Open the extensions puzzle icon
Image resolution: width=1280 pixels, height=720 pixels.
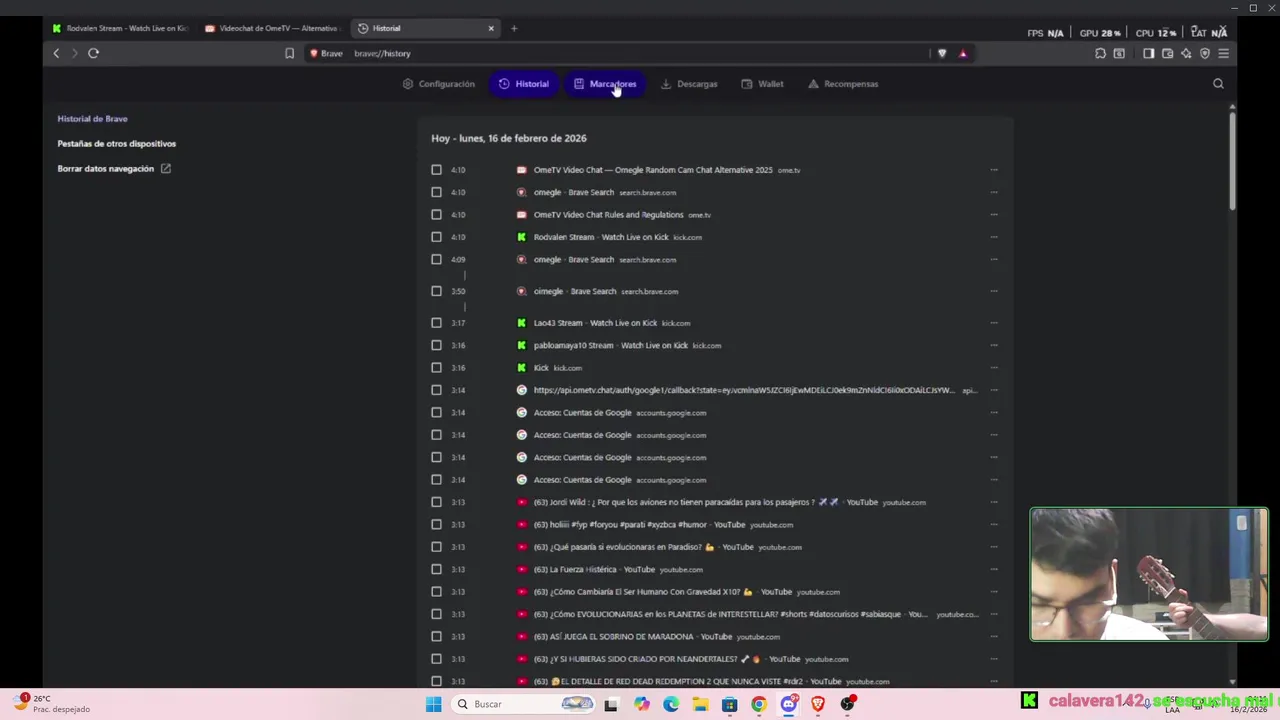click(1100, 53)
